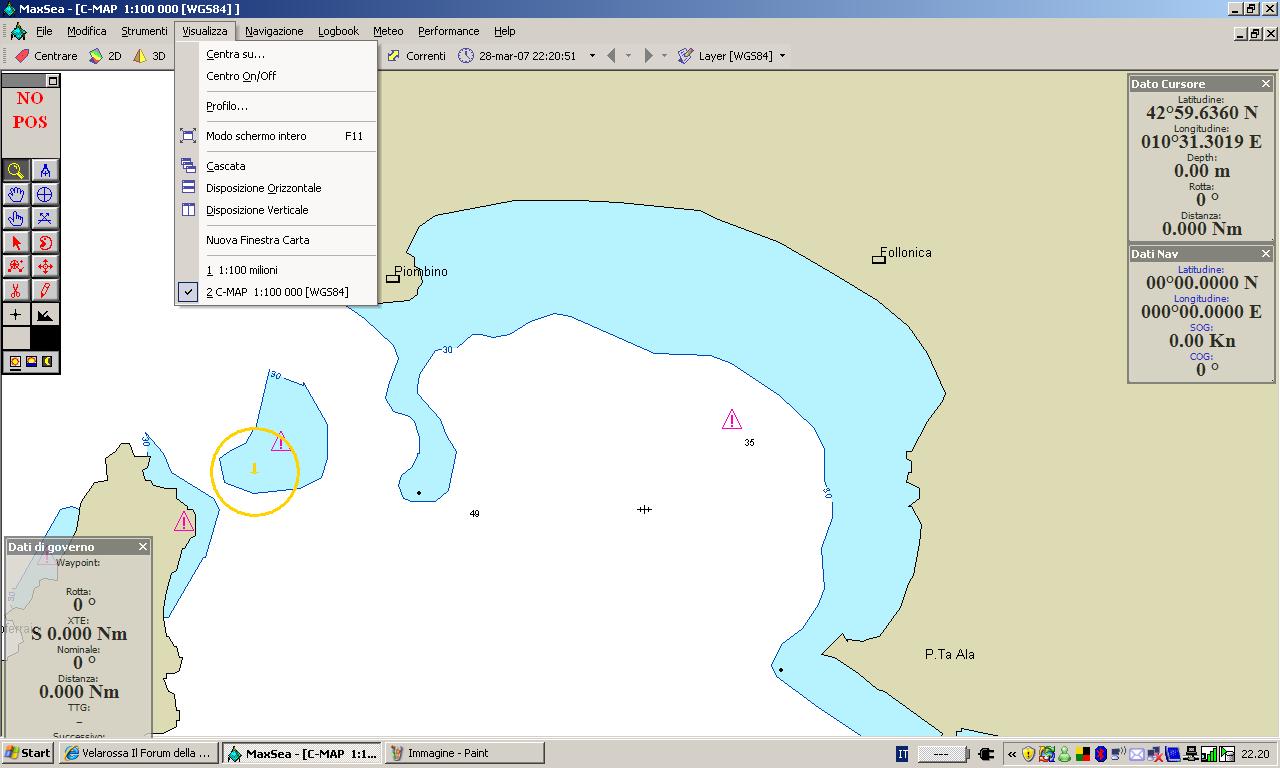Switch to dusk display mode icon
This screenshot has width=1280, height=768.
point(31,361)
